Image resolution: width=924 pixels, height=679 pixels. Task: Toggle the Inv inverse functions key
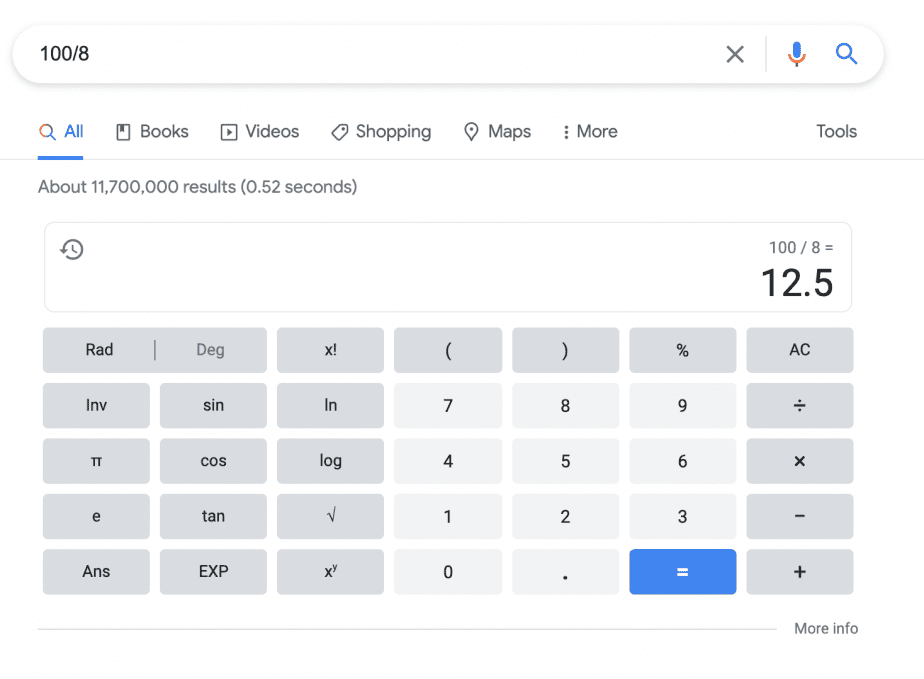point(96,406)
